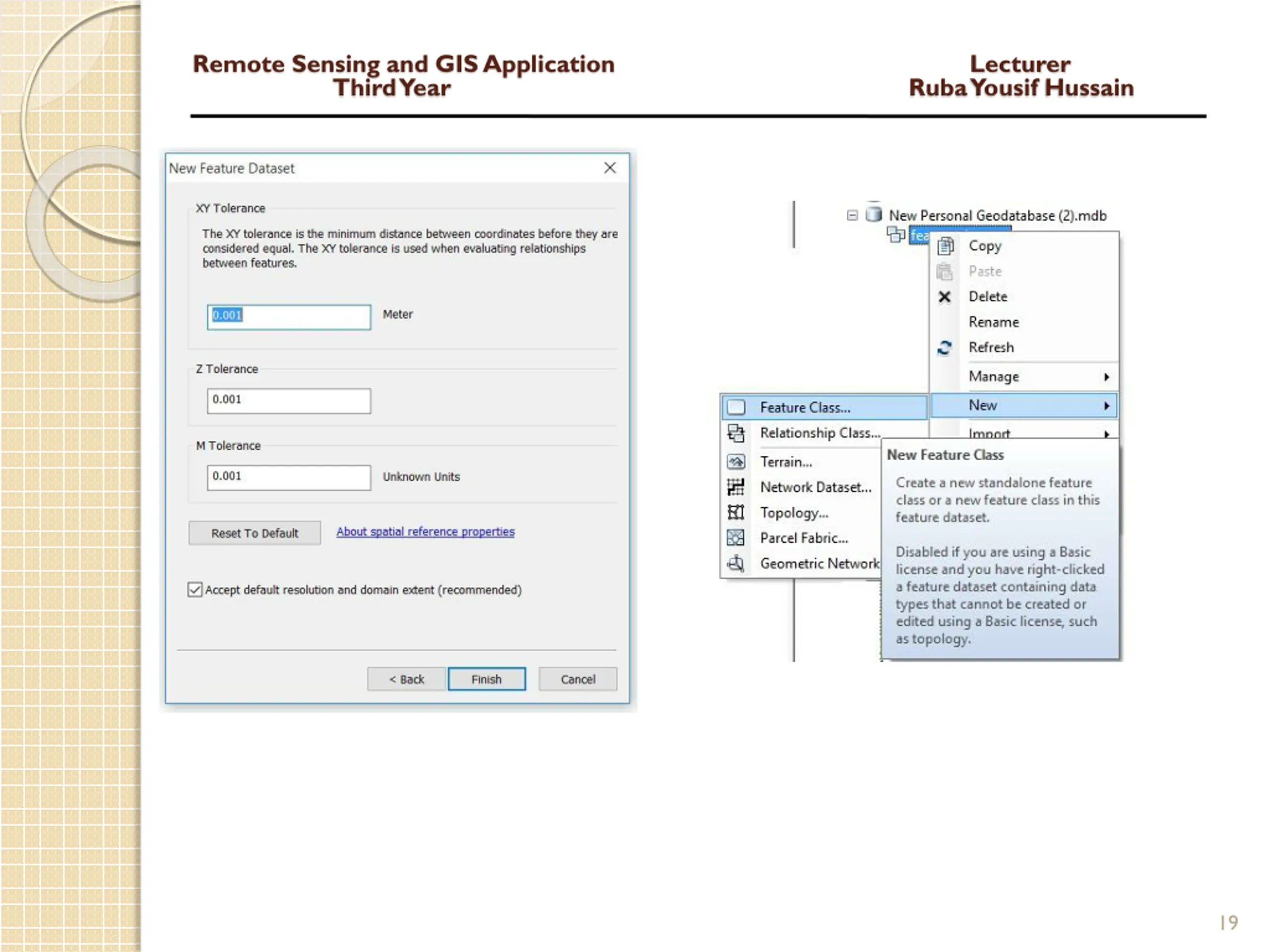Viewport: 1270px width, 952px height.
Task: Click the Network Dataset icon
Action: [x=736, y=487]
